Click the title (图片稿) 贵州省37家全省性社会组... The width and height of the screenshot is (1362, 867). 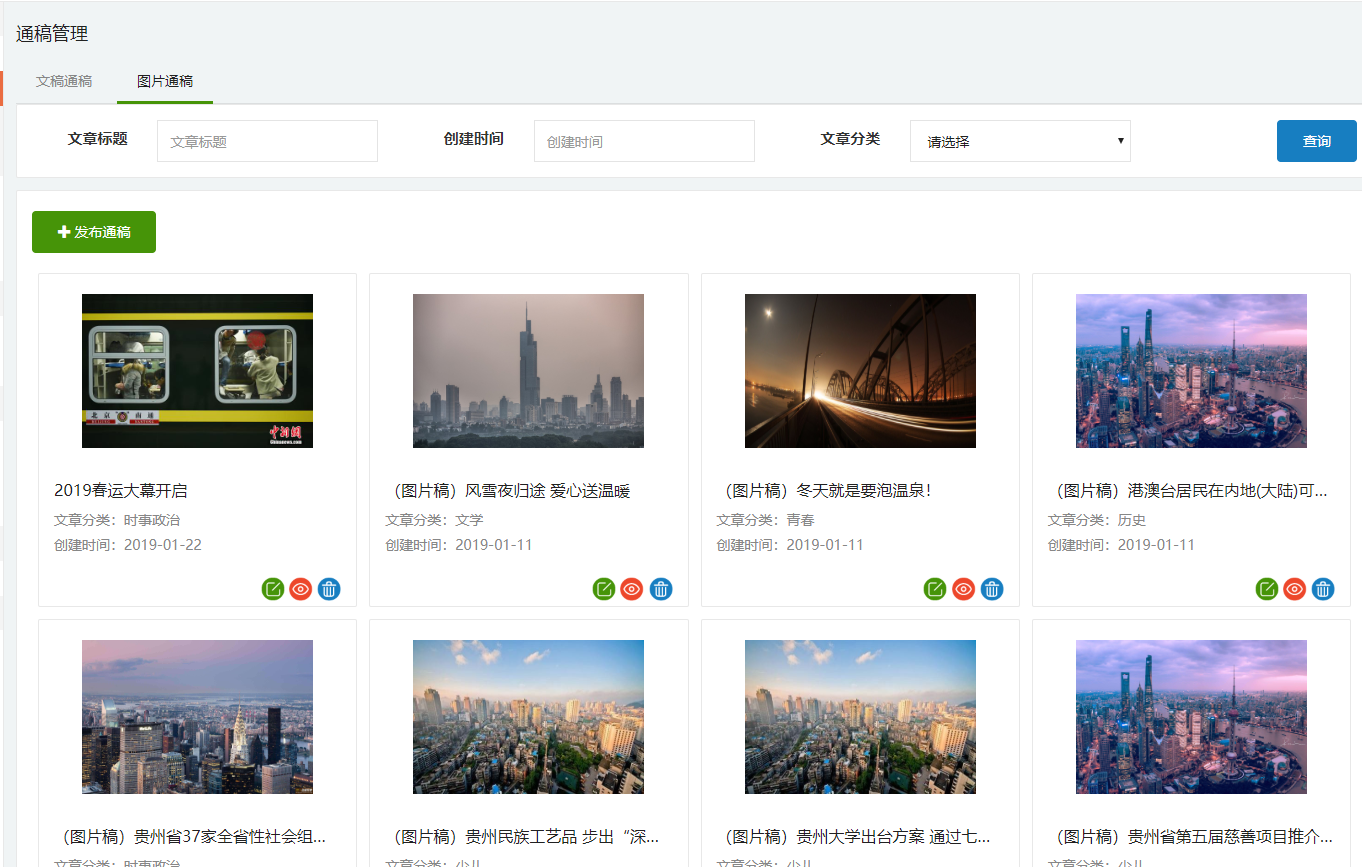point(190,837)
